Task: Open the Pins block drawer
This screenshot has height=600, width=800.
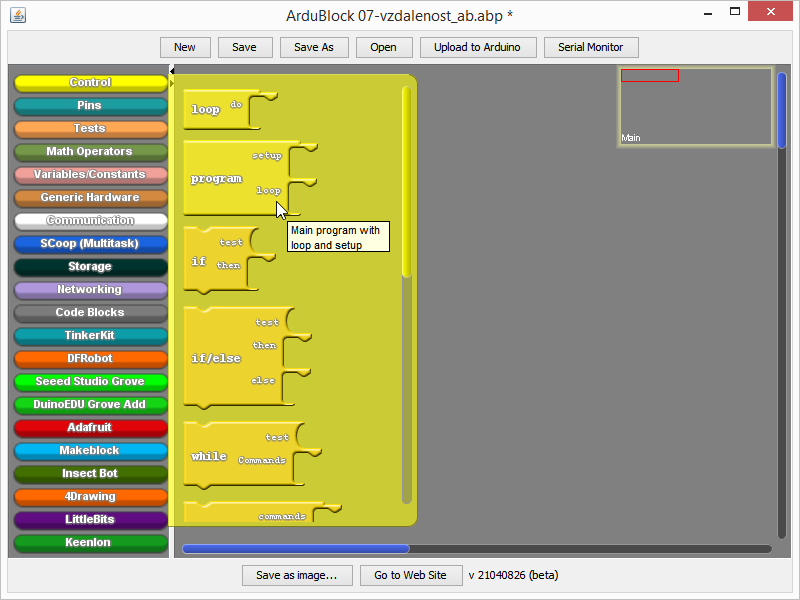Action: coord(90,106)
